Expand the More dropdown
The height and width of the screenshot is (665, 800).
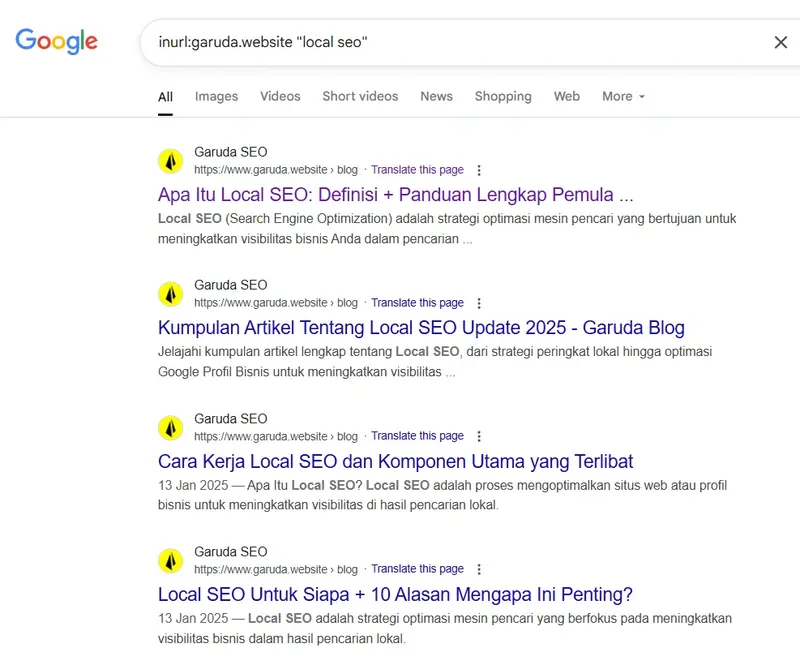click(x=623, y=96)
